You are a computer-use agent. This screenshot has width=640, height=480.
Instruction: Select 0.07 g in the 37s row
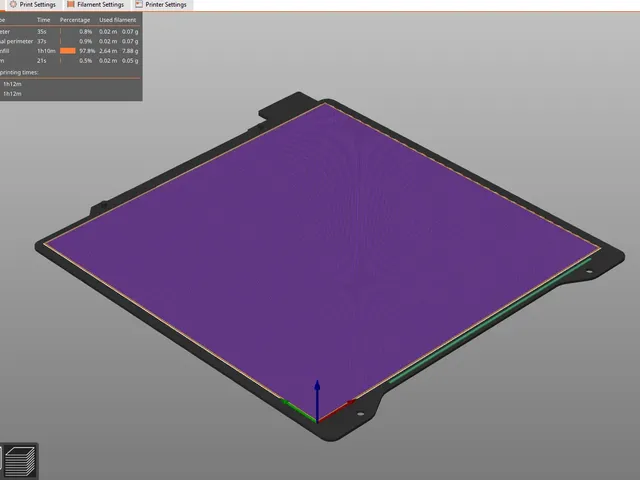click(130, 41)
